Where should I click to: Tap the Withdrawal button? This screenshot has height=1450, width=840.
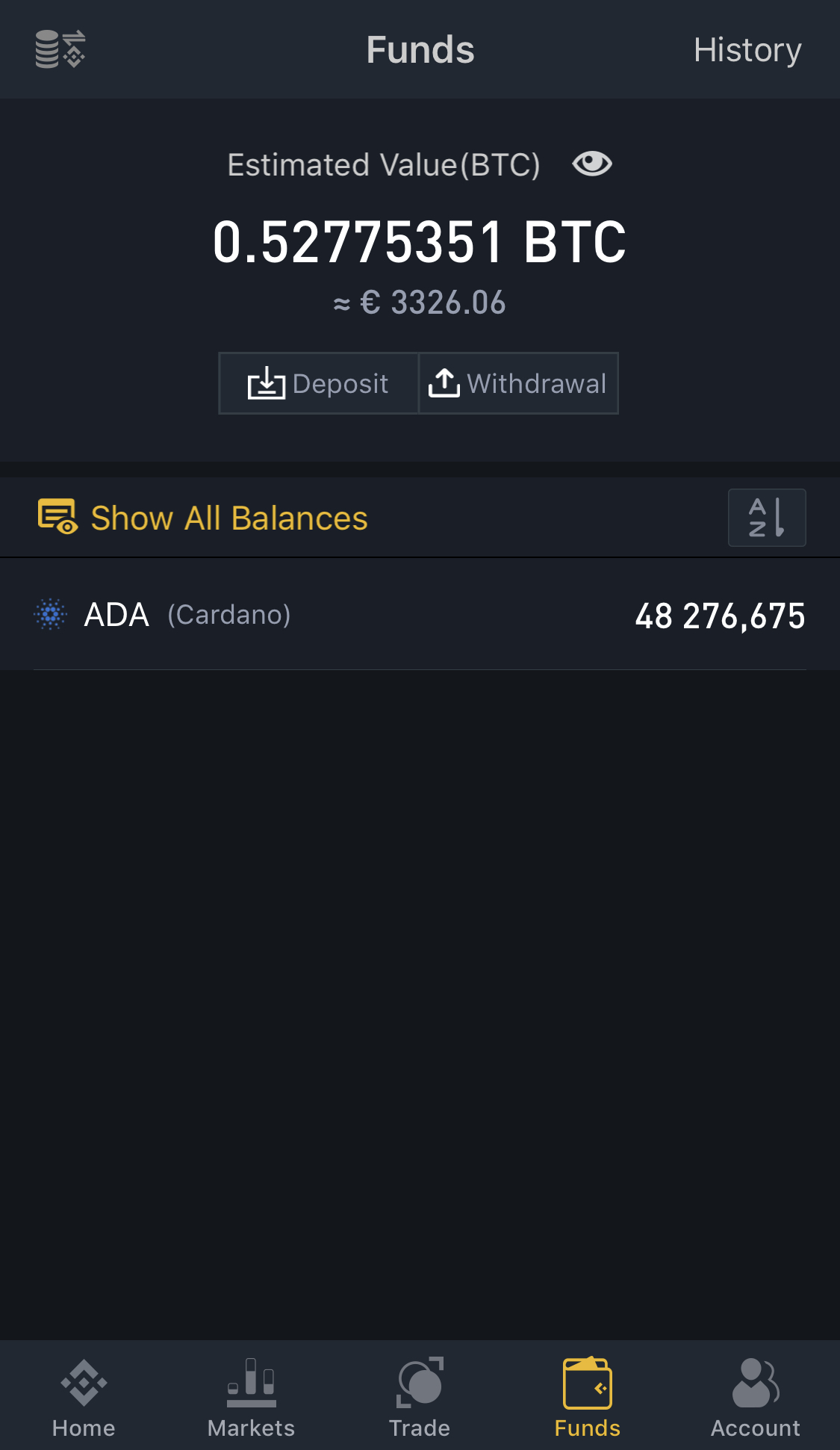pyautogui.click(x=518, y=383)
